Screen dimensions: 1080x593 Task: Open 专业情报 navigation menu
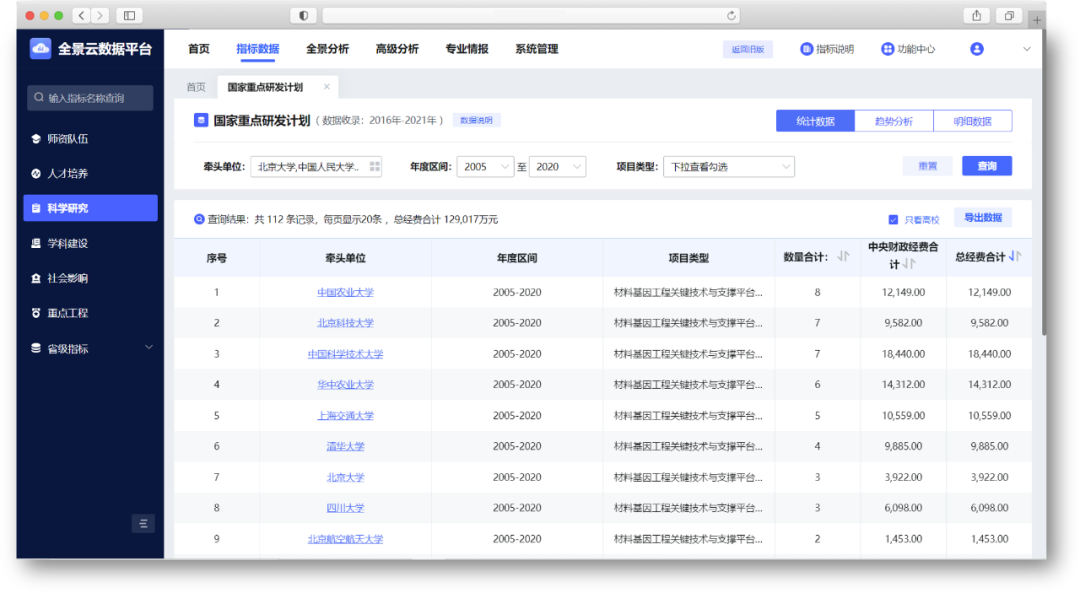pos(467,49)
